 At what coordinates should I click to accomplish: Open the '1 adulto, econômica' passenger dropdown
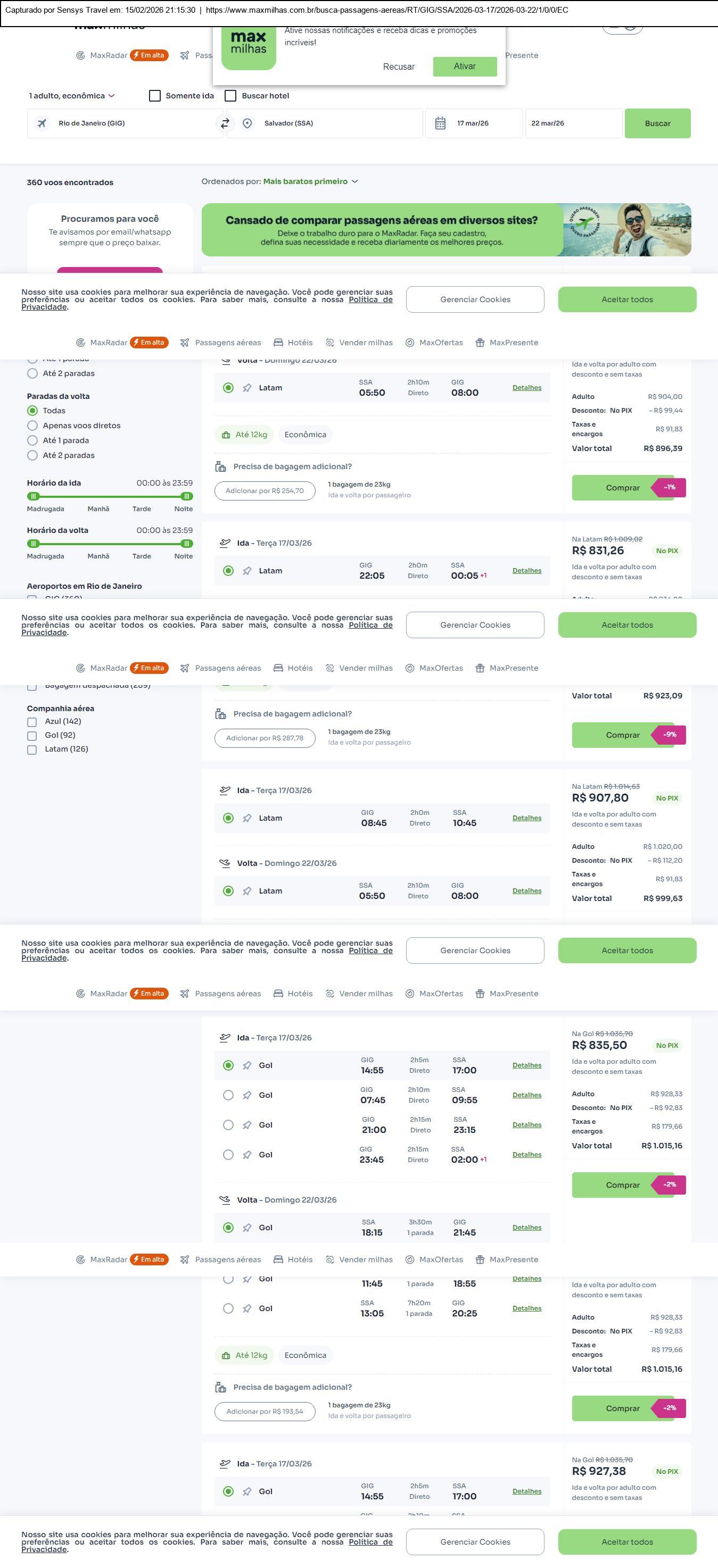point(72,96)
